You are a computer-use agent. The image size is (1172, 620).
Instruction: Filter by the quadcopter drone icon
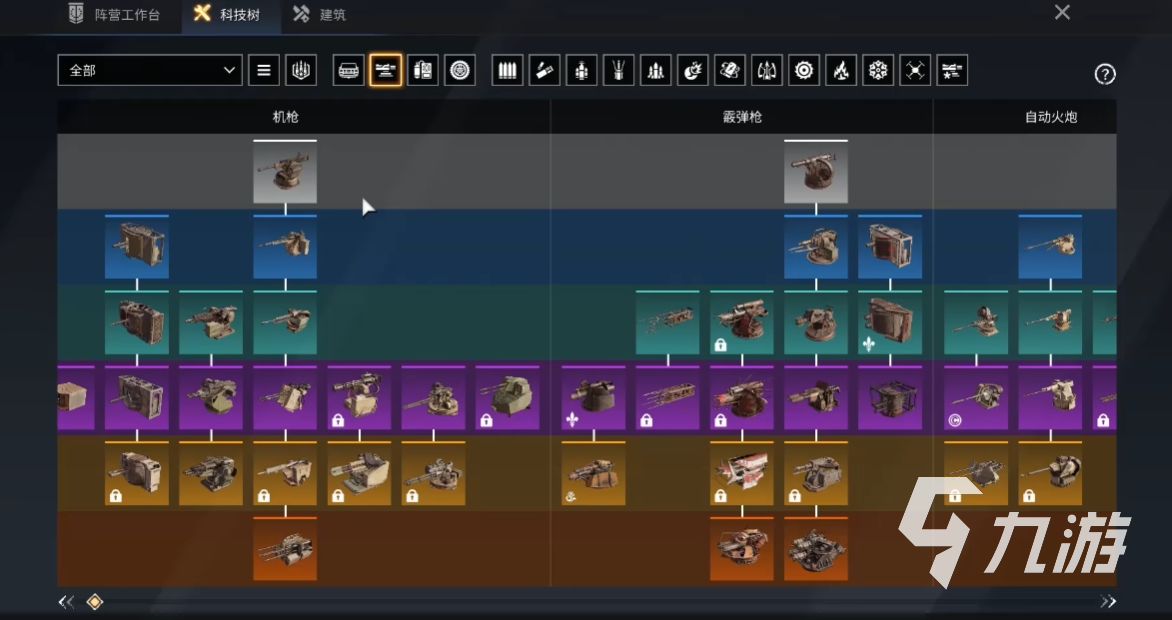(916, 70)
